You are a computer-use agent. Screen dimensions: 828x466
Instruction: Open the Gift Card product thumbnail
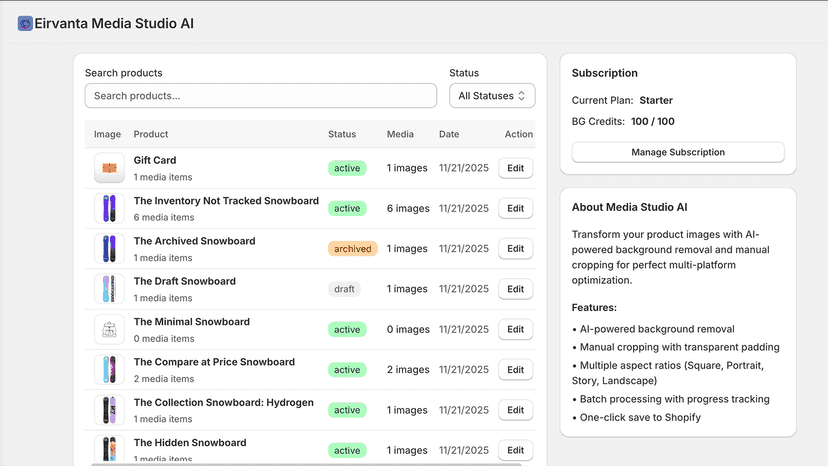(109, 168)
